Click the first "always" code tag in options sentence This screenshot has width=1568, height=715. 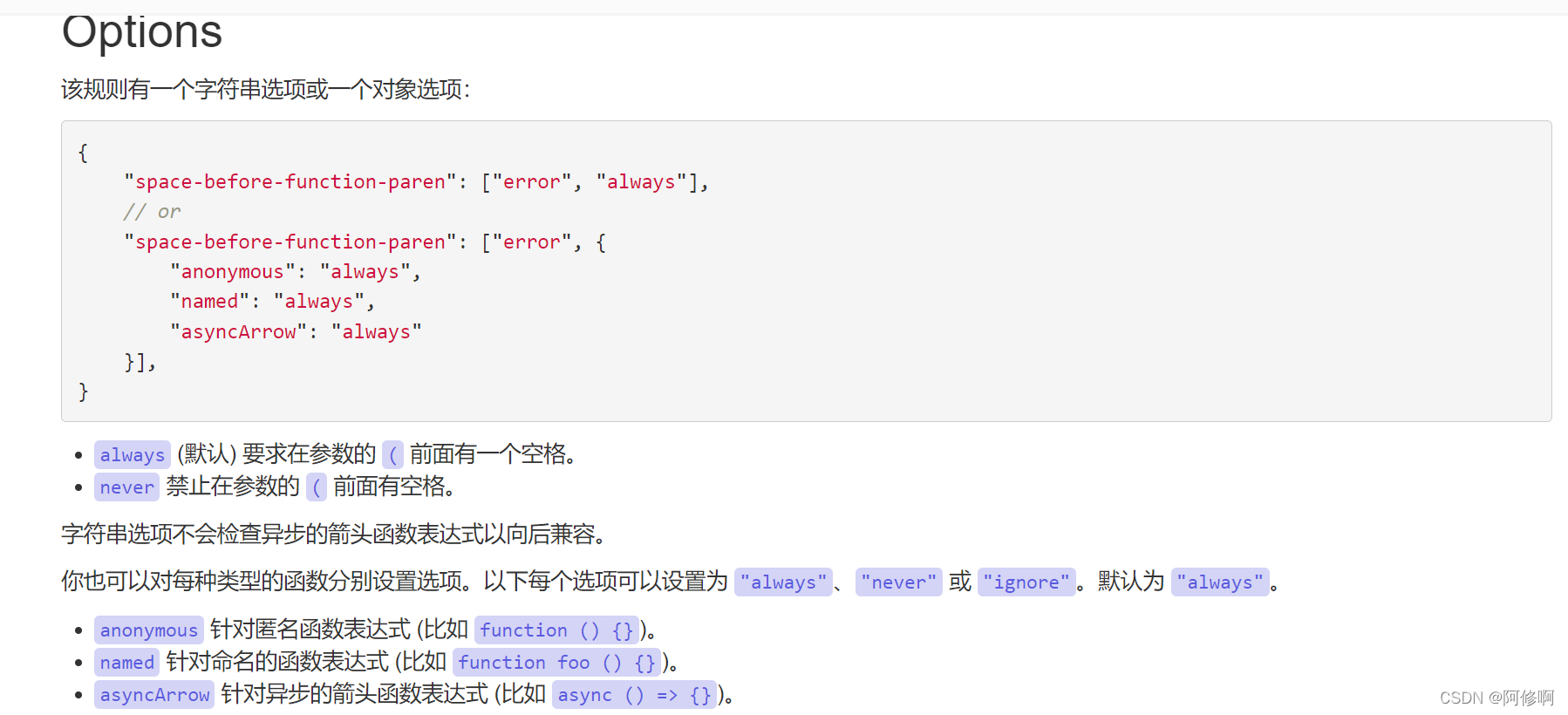pyautogui.click(x=783, y=582)
